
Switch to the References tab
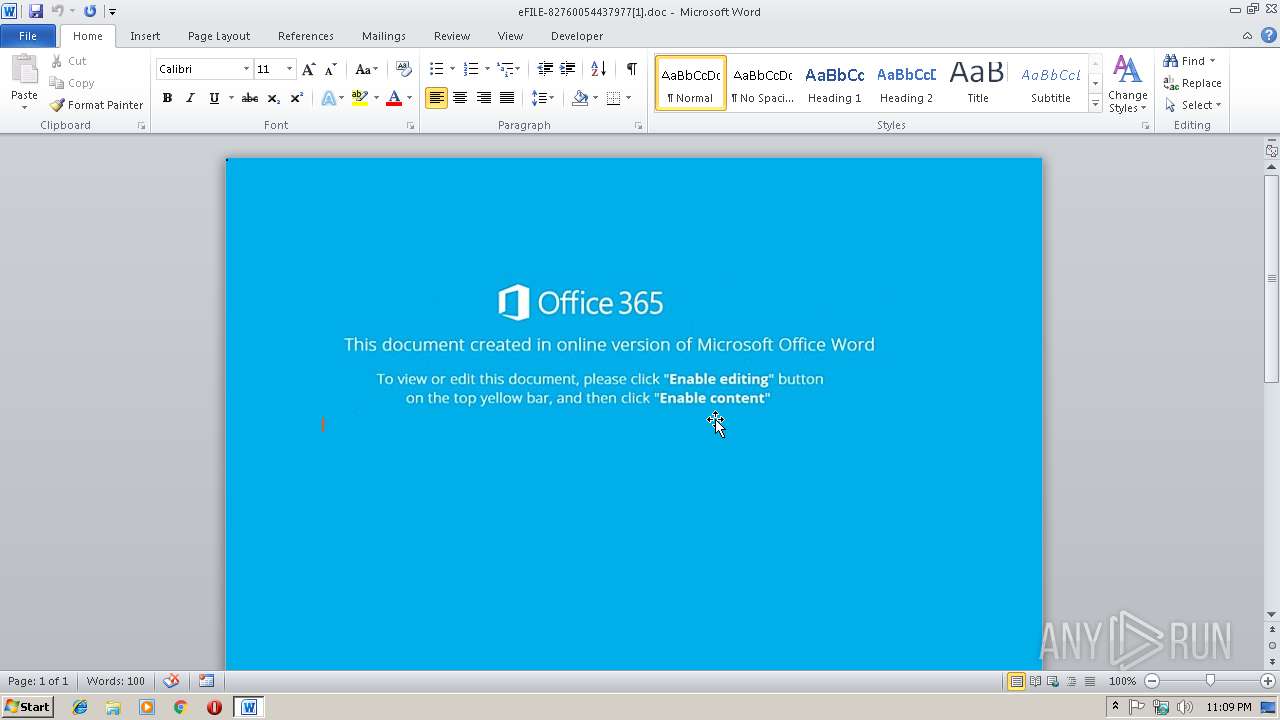306,36
